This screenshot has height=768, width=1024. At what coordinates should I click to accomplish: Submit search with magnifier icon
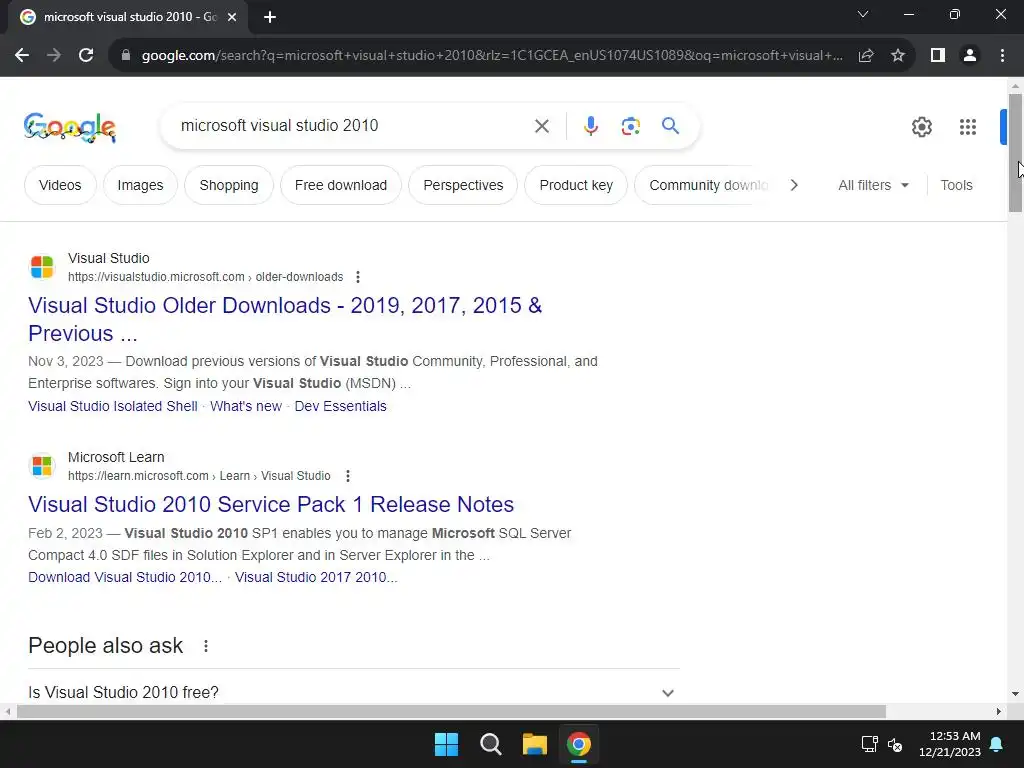tap(670, 125)
